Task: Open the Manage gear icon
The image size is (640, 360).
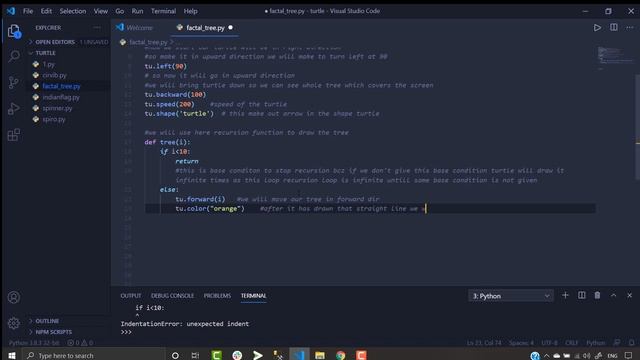Action: coord(13,323)
